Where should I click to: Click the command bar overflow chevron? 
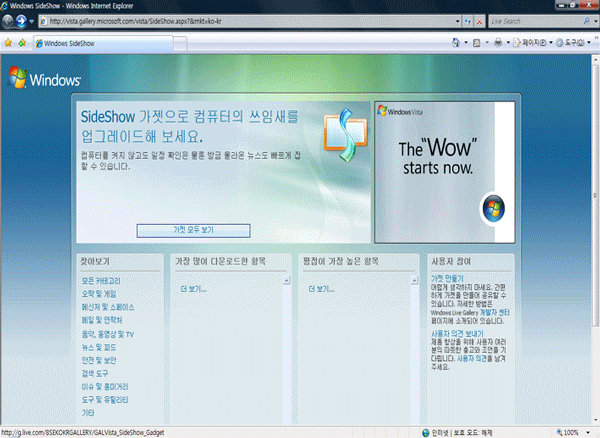click(x=596, y=37)
